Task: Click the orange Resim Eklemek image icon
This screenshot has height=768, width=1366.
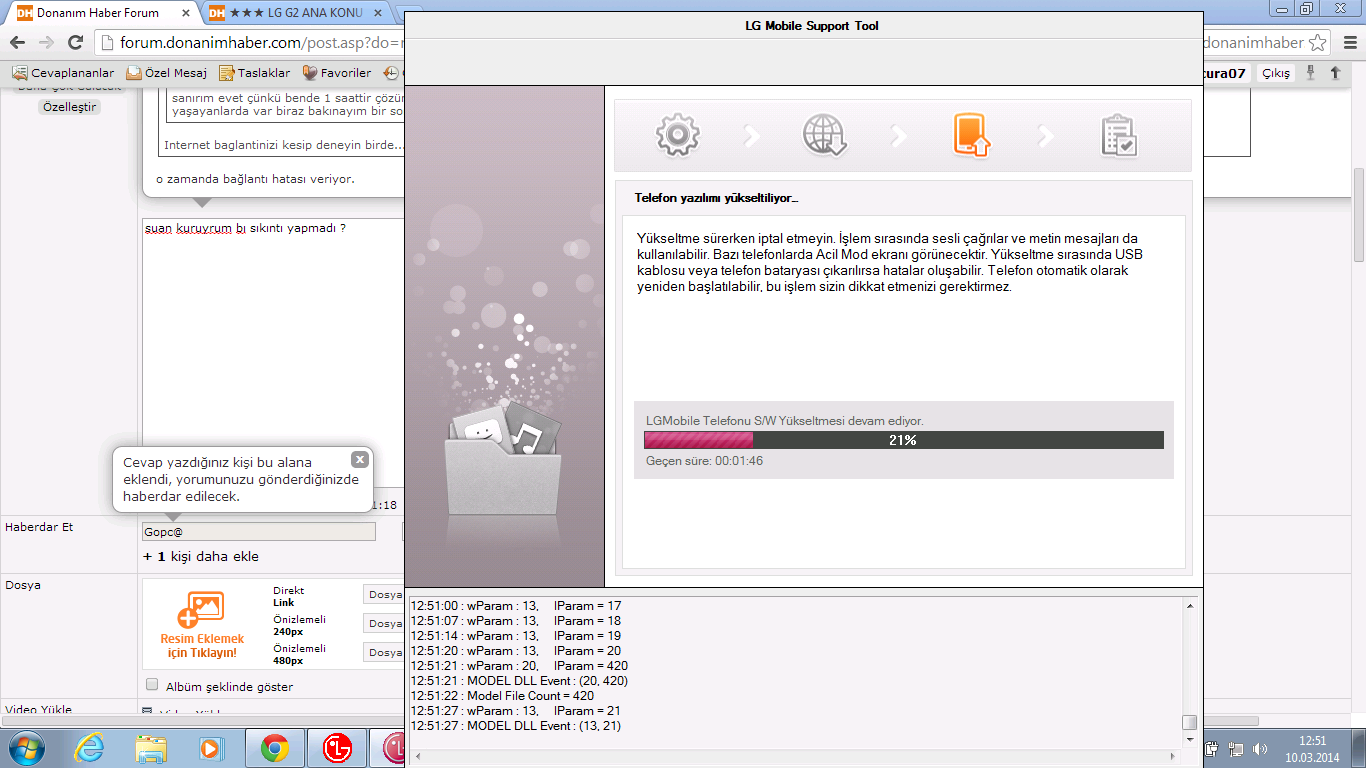Action: (200, 609)
